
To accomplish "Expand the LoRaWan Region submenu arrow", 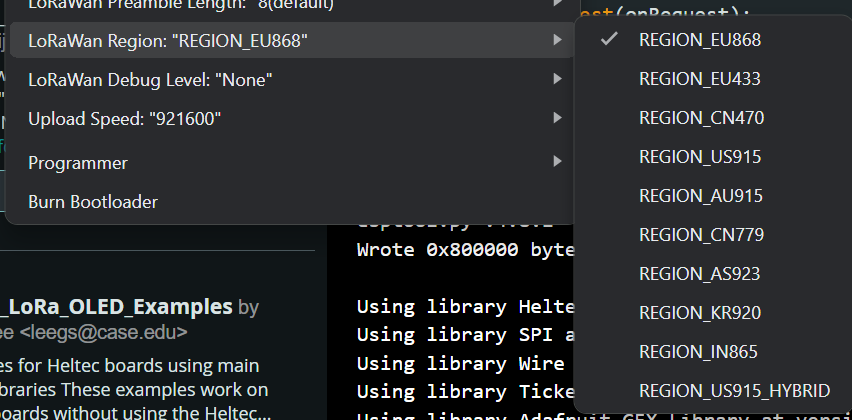I will 557,40.
